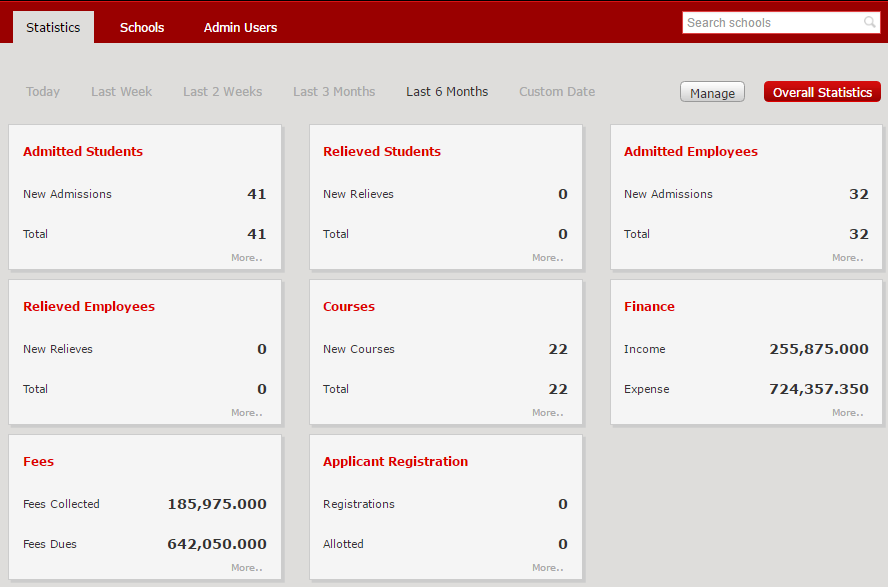Filter statistics by Today
The height and width of the screenshot is (587, 888).
tap(42, 91)
